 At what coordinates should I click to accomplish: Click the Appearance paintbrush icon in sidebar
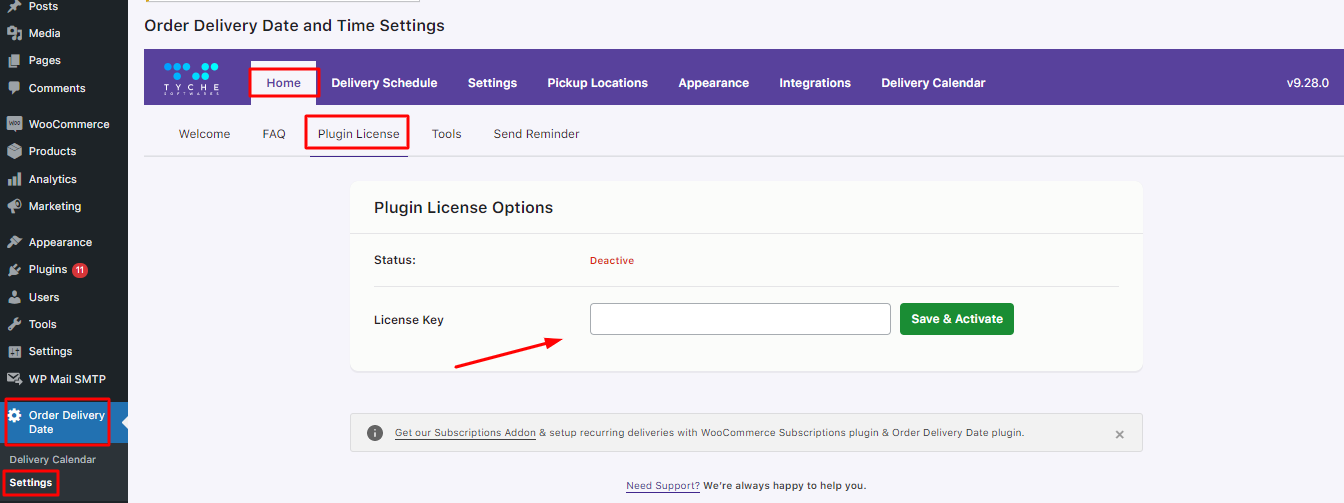14,242
